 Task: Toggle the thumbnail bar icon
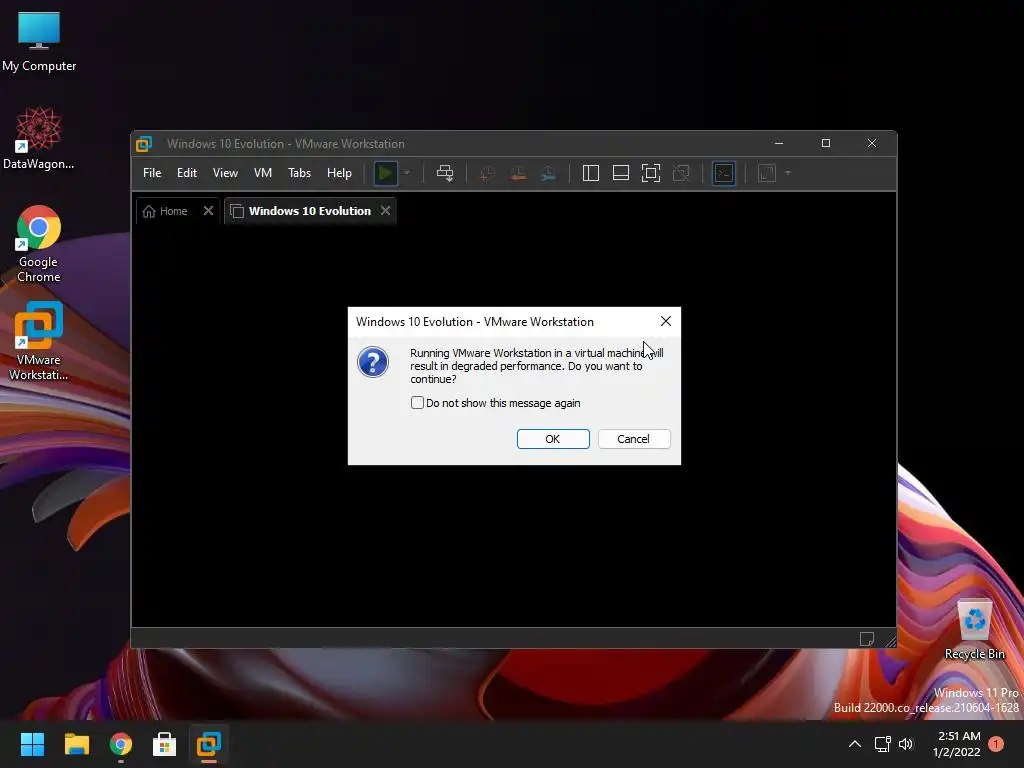[x=620, y=173]
